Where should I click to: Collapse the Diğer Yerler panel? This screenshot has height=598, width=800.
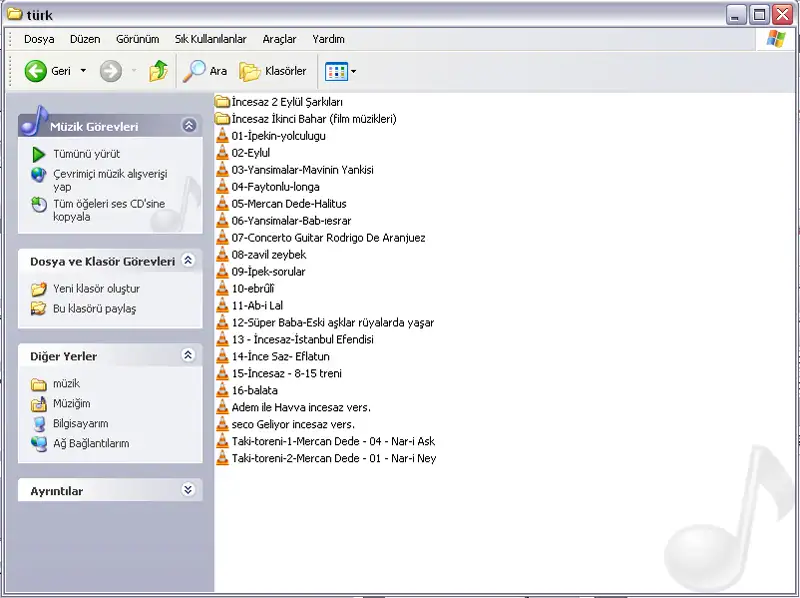point(188,355)
